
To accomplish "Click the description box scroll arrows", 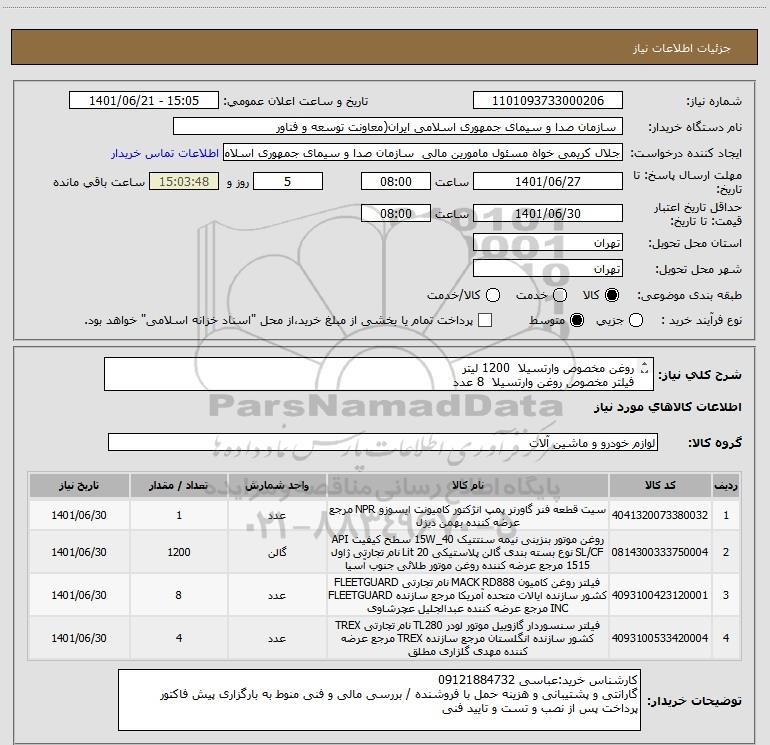I will [645, 367].
